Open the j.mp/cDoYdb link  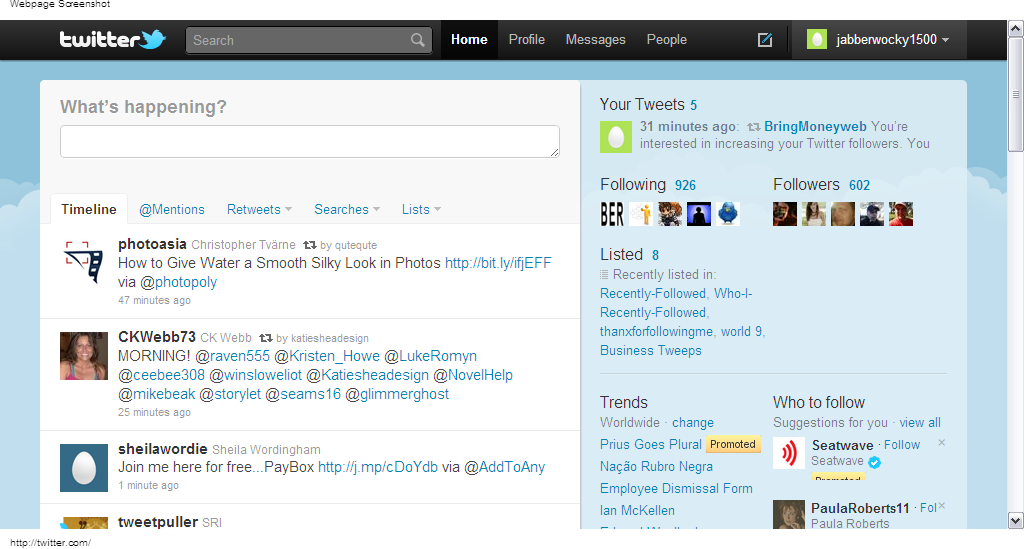coord(377,467)
